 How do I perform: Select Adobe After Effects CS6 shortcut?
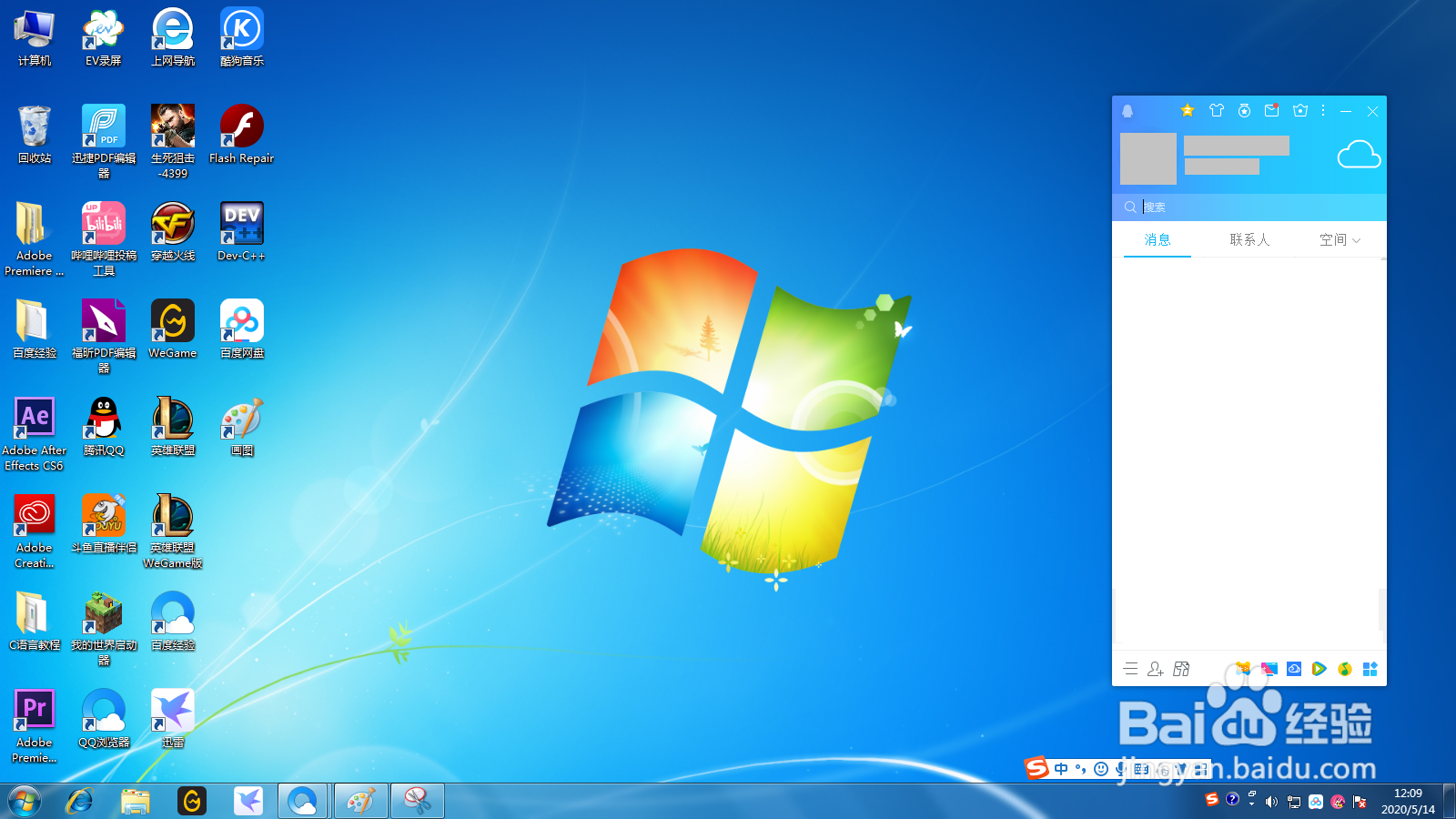coord(35,434)
